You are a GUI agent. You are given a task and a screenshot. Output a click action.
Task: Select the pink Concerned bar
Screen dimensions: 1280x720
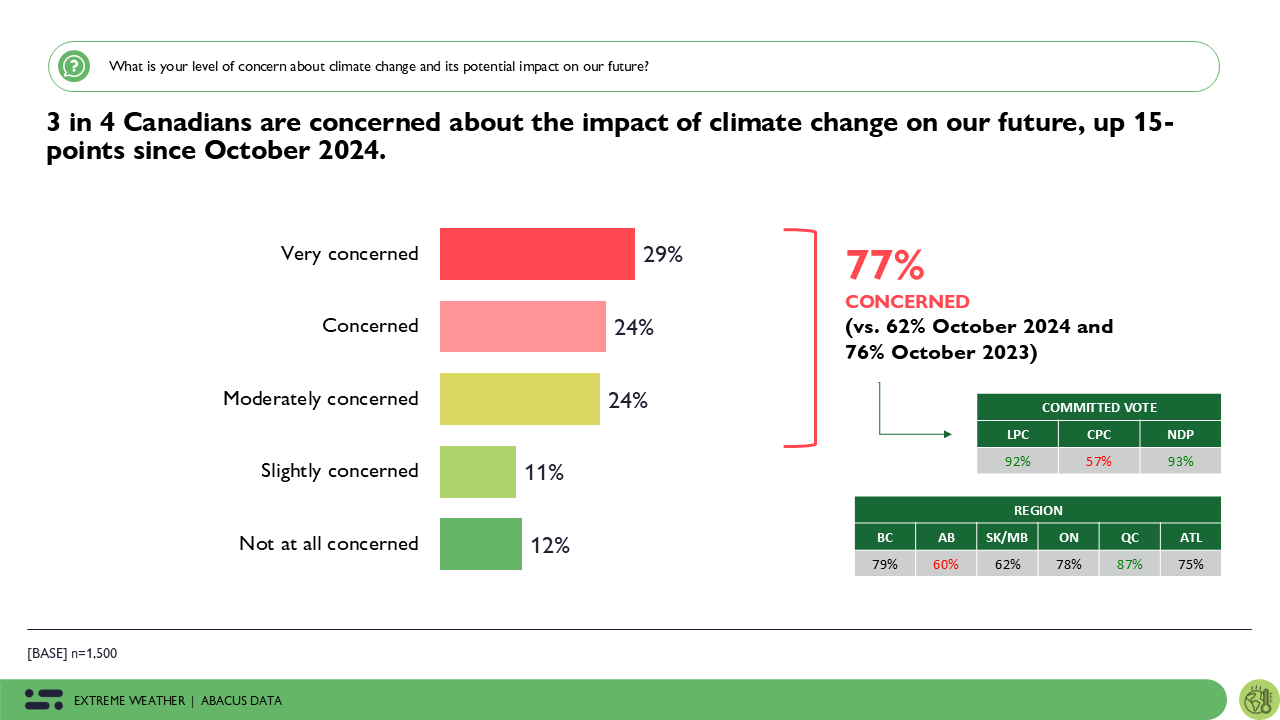pyautogui.click(x=522, y=326)
